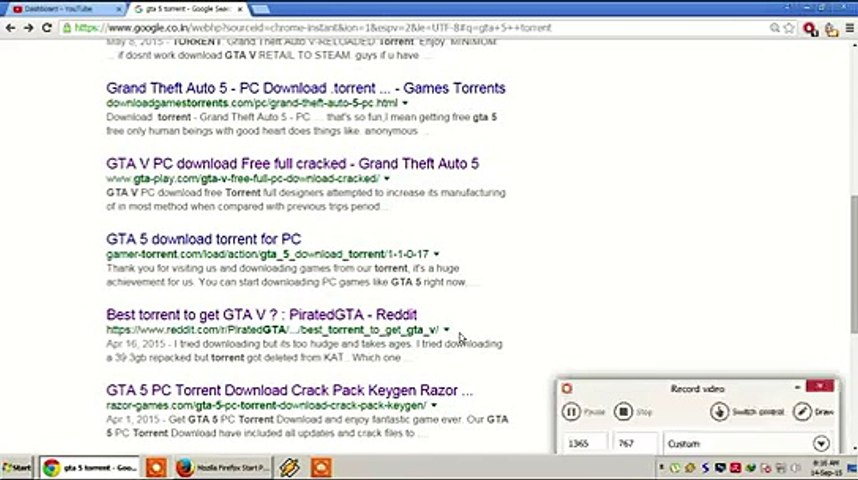858x480 pixels.
Task: Click reddit.com PiratedGTA green URL text
Action: coord(273,330)
